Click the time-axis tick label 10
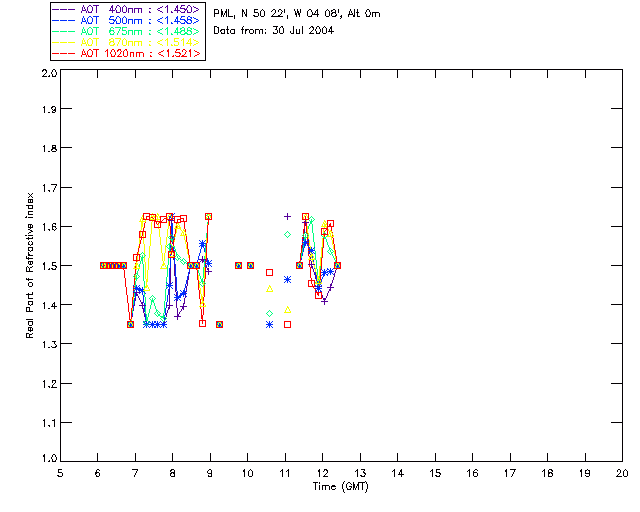The width and height of the screenshot is (640, 512). [247, 473]
